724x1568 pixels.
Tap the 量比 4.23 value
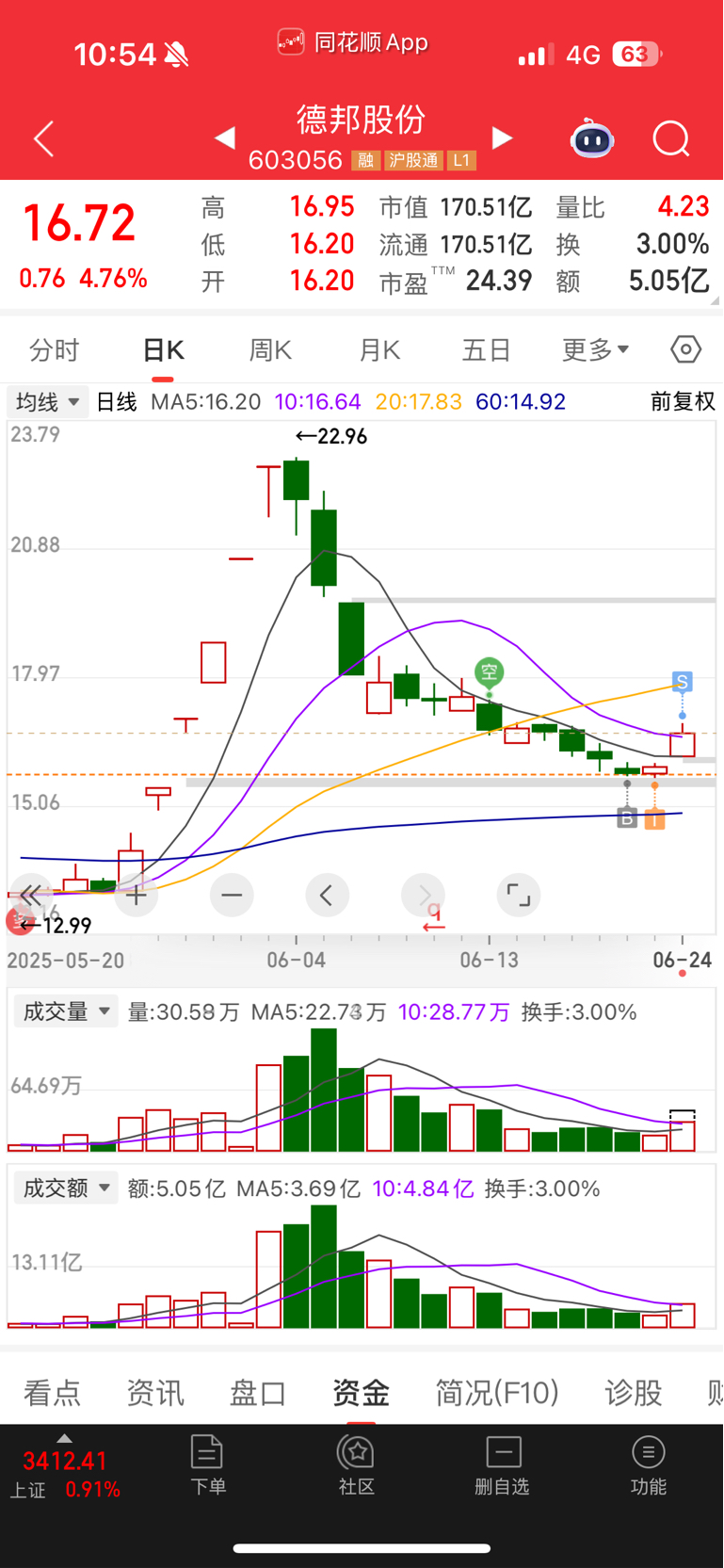683,207
